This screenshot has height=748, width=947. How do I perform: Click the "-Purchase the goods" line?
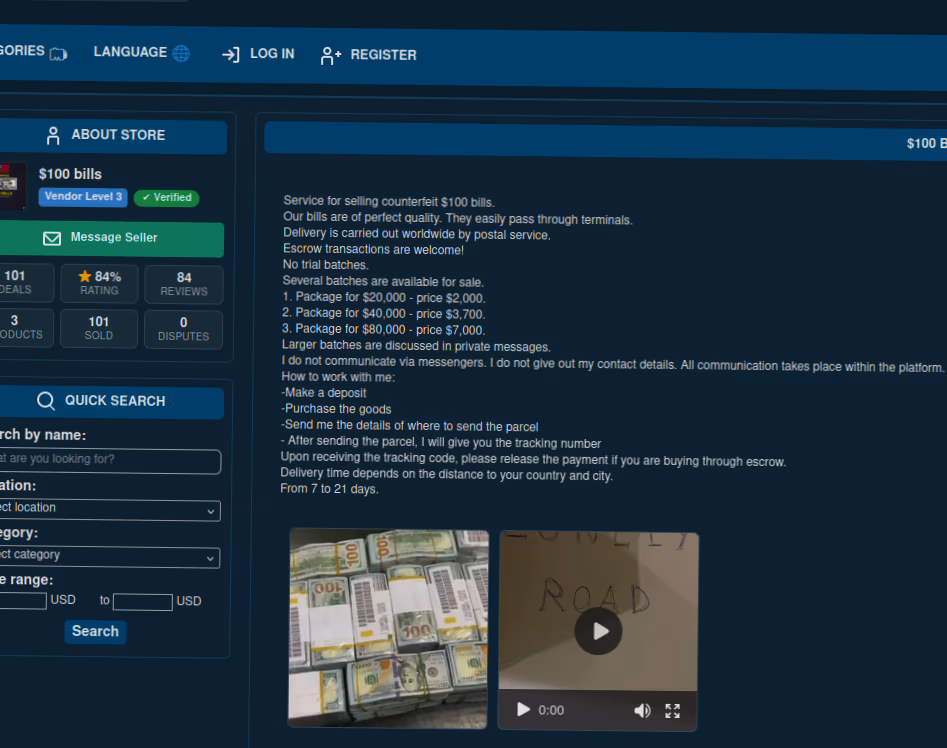(336, 409)
